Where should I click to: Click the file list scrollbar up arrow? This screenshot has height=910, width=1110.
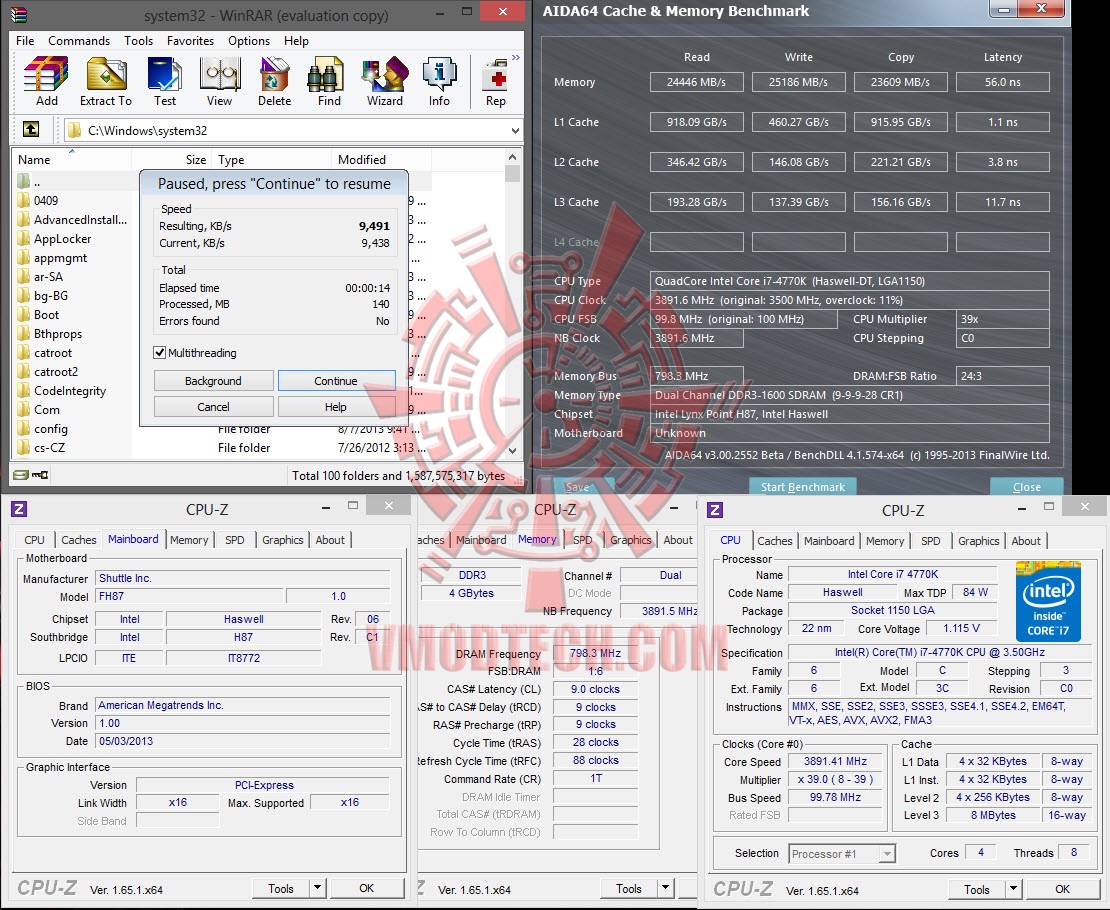[x=513, y=157]
